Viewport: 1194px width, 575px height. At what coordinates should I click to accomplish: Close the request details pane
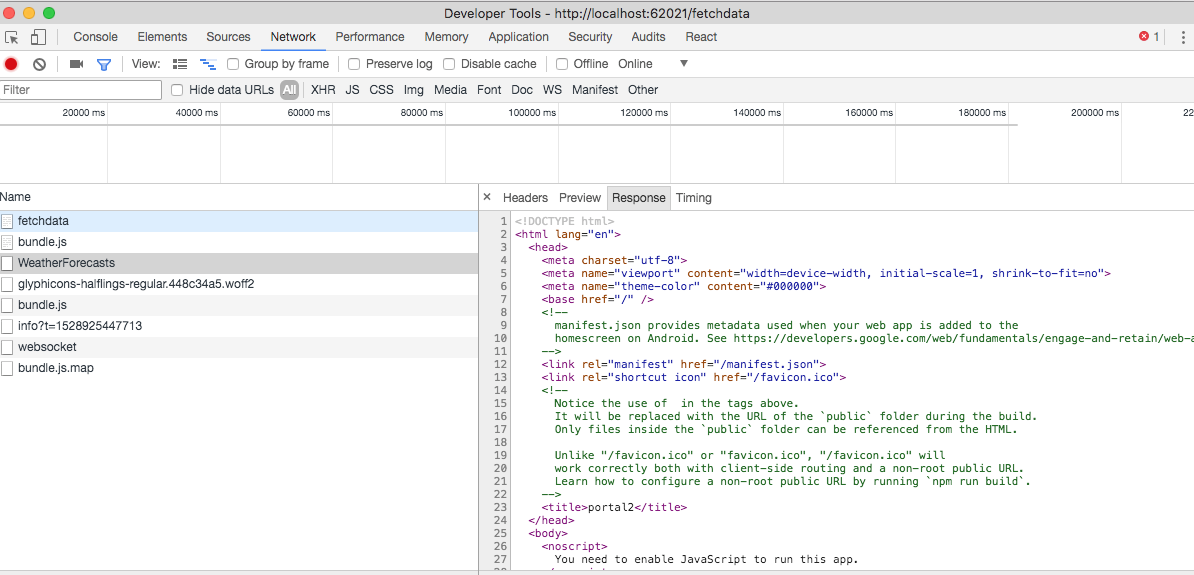click(487, 197)
